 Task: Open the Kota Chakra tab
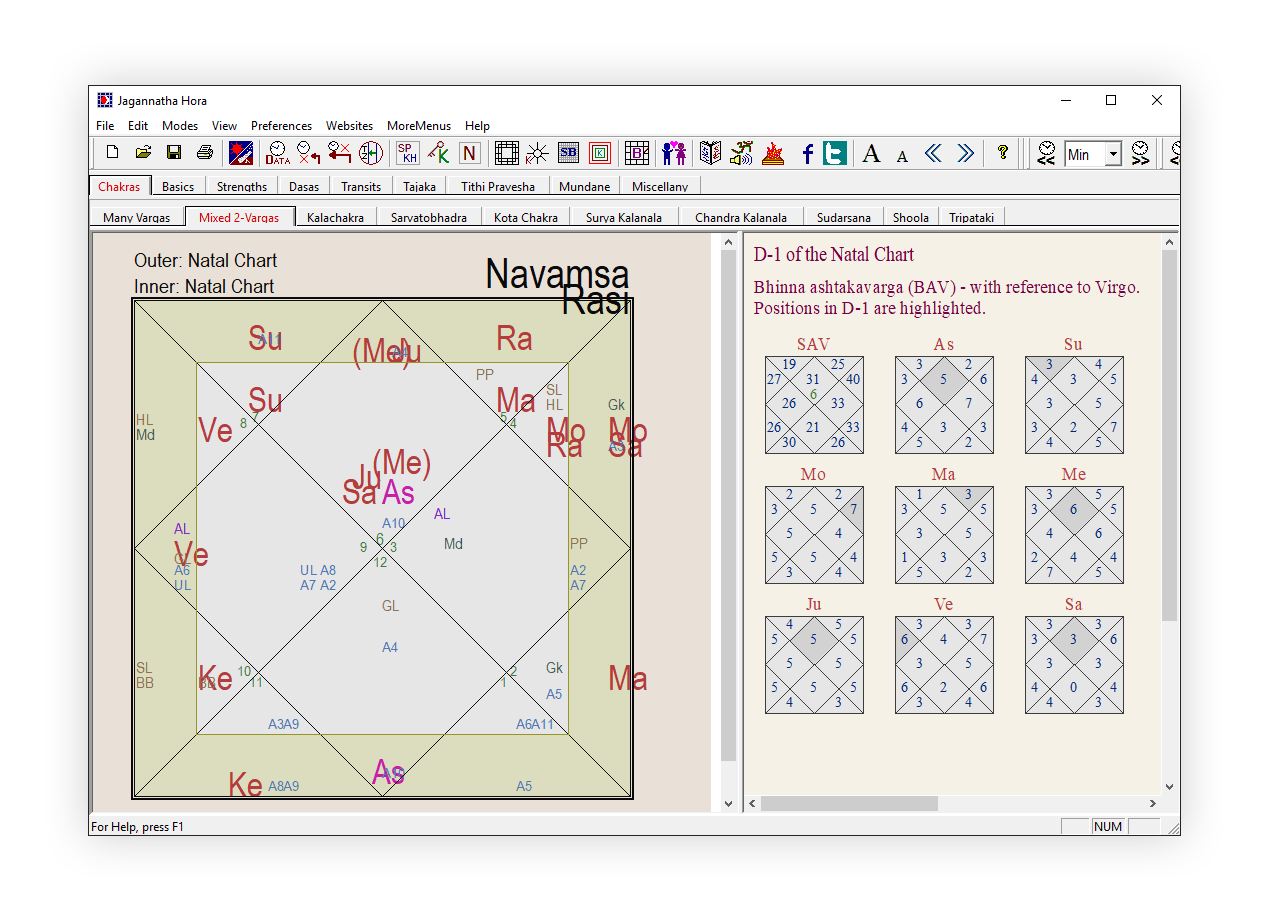coord(526,217)
